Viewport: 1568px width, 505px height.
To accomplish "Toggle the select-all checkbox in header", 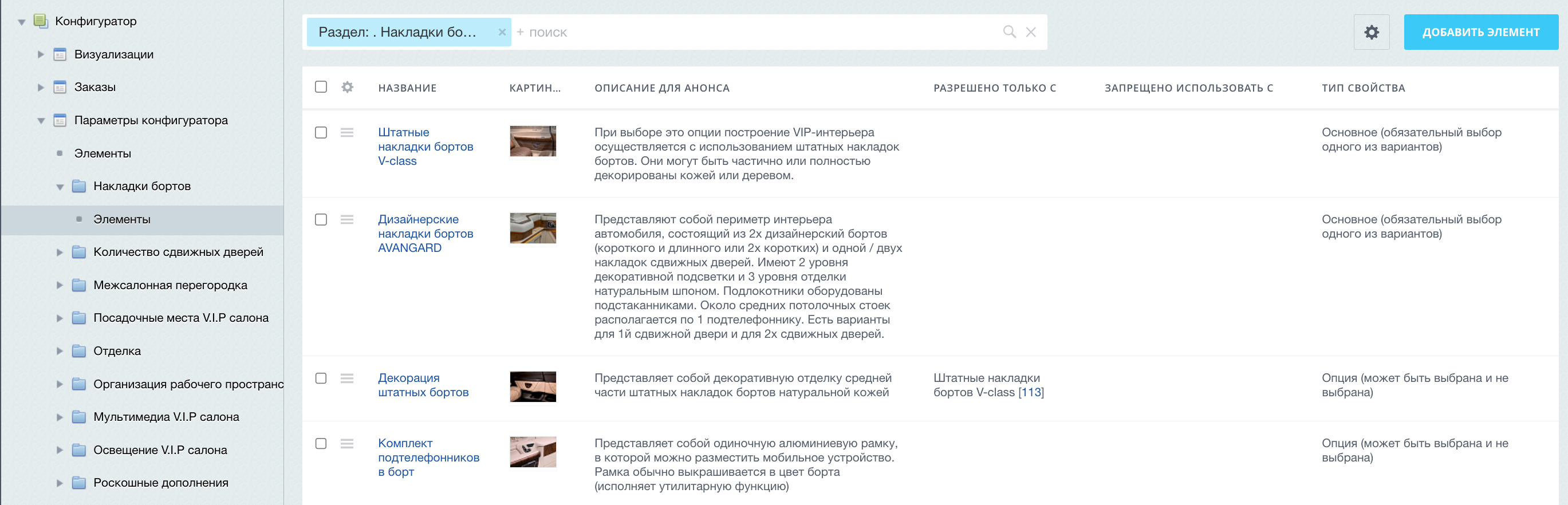I will (321, 87).
